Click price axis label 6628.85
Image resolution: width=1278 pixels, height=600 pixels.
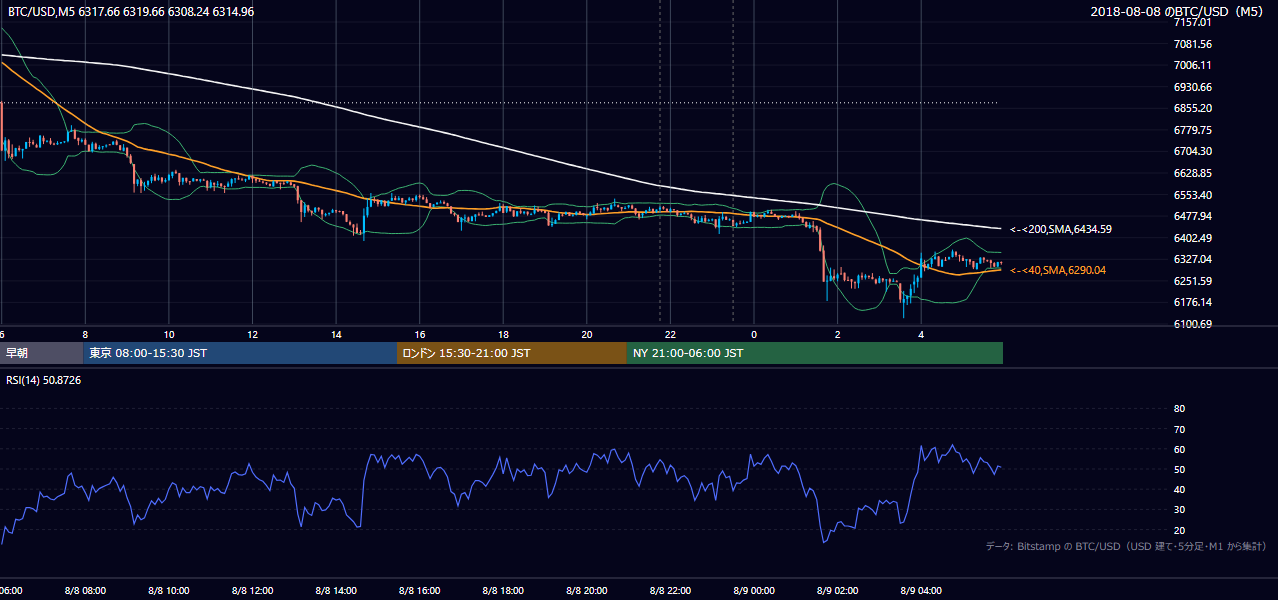point(1193,173)
